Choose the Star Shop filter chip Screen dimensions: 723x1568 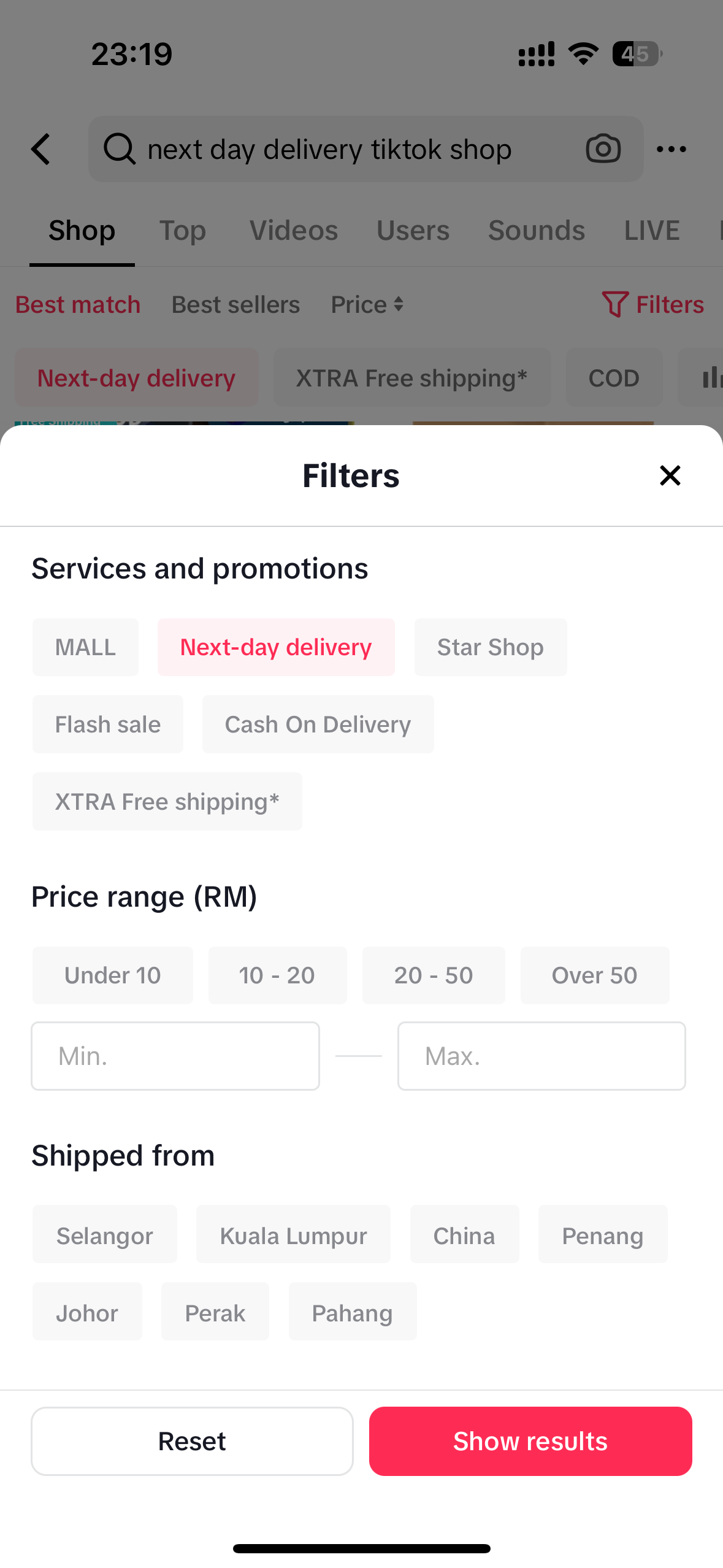click(490, 647)
